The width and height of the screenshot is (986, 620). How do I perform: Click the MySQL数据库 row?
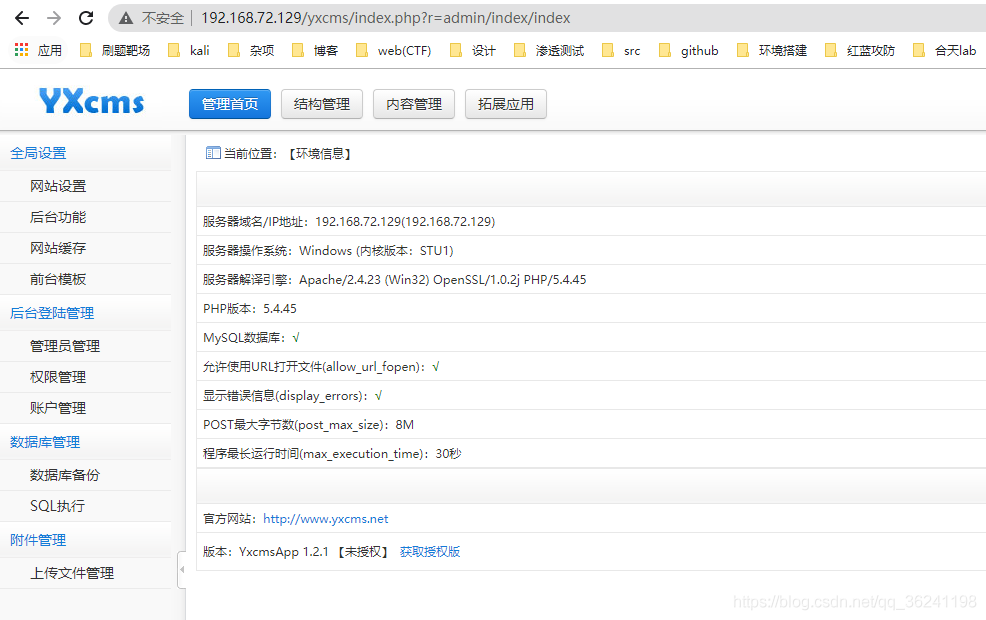pos(591,338)
